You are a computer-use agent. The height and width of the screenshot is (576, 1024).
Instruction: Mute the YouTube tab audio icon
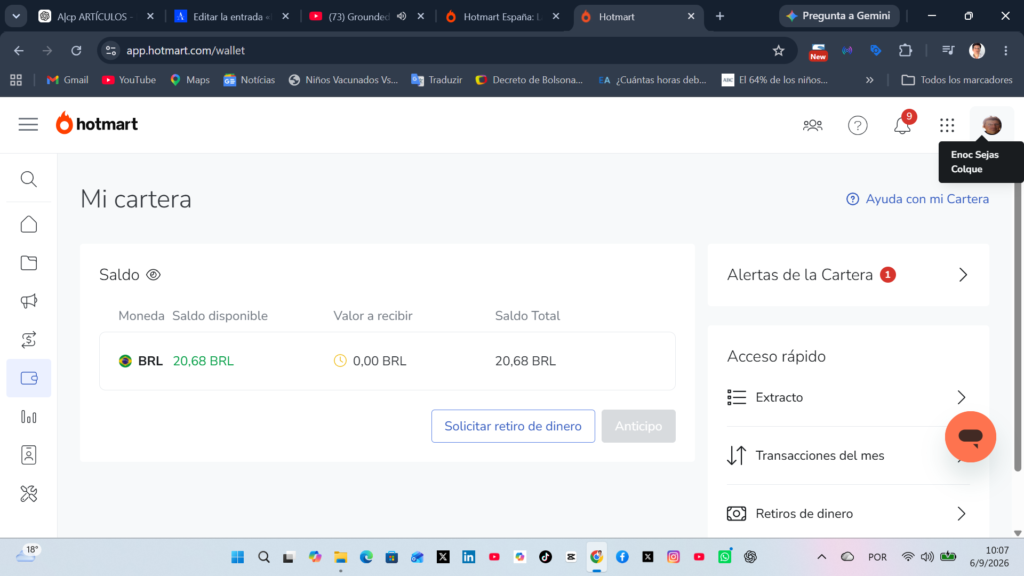[402, 16]
